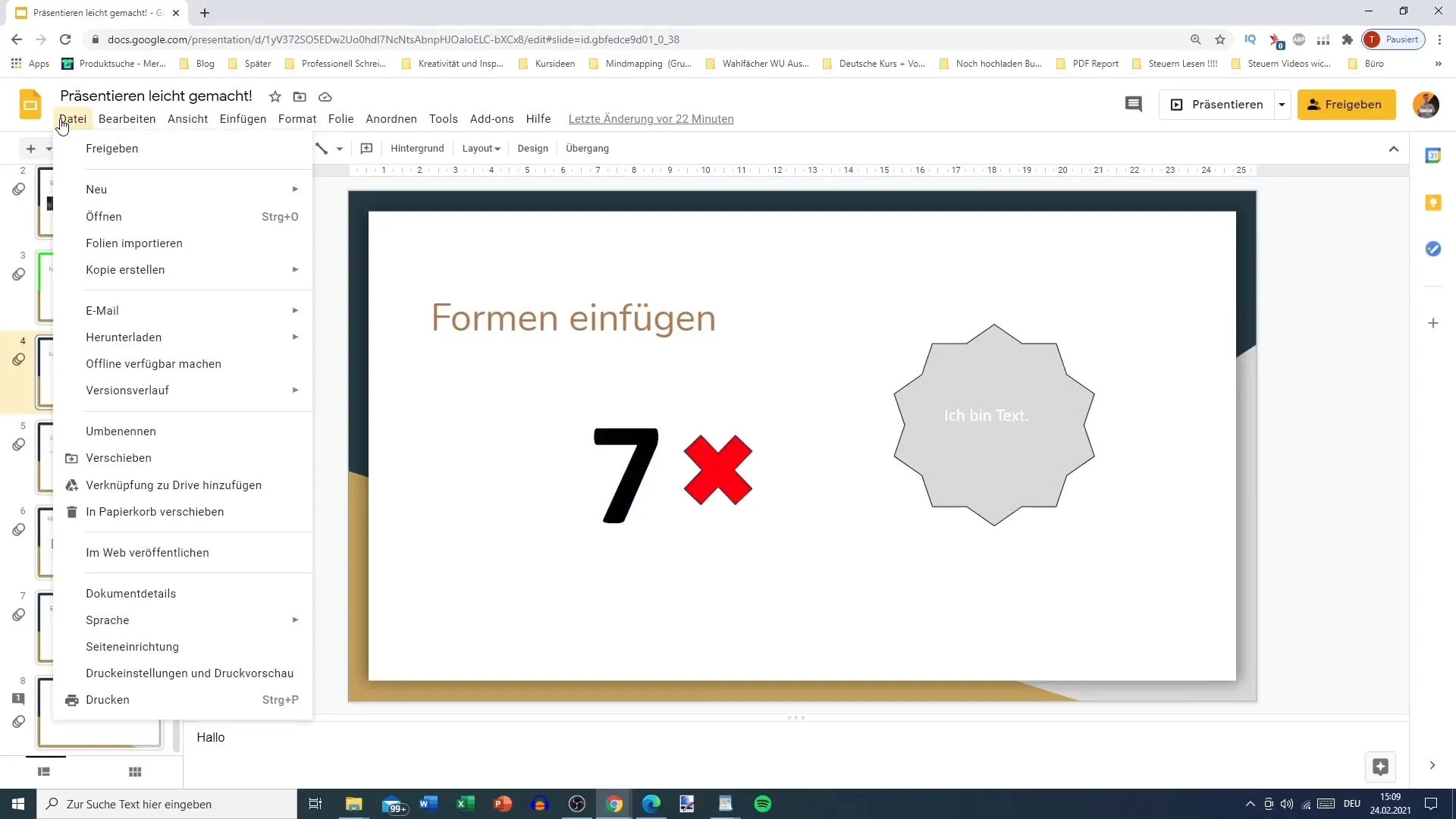The image size is (1456, 819).
Task: Open Google Keep in side panel
Action: 1432,202
